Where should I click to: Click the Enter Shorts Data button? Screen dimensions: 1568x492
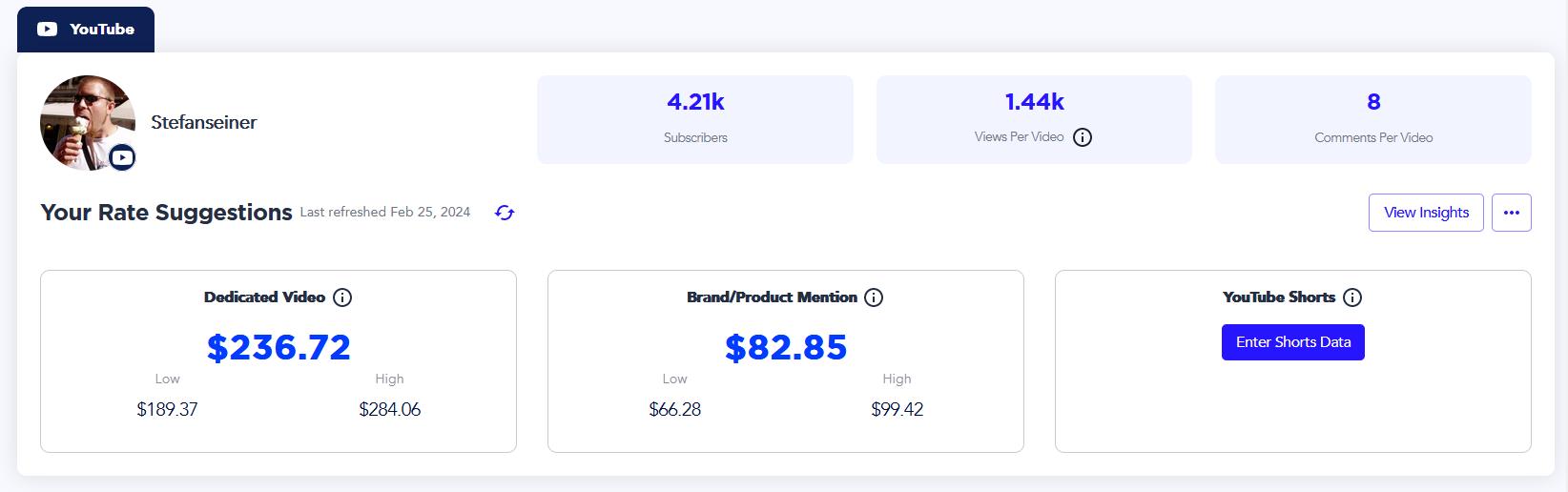(x=1292, y=342)
